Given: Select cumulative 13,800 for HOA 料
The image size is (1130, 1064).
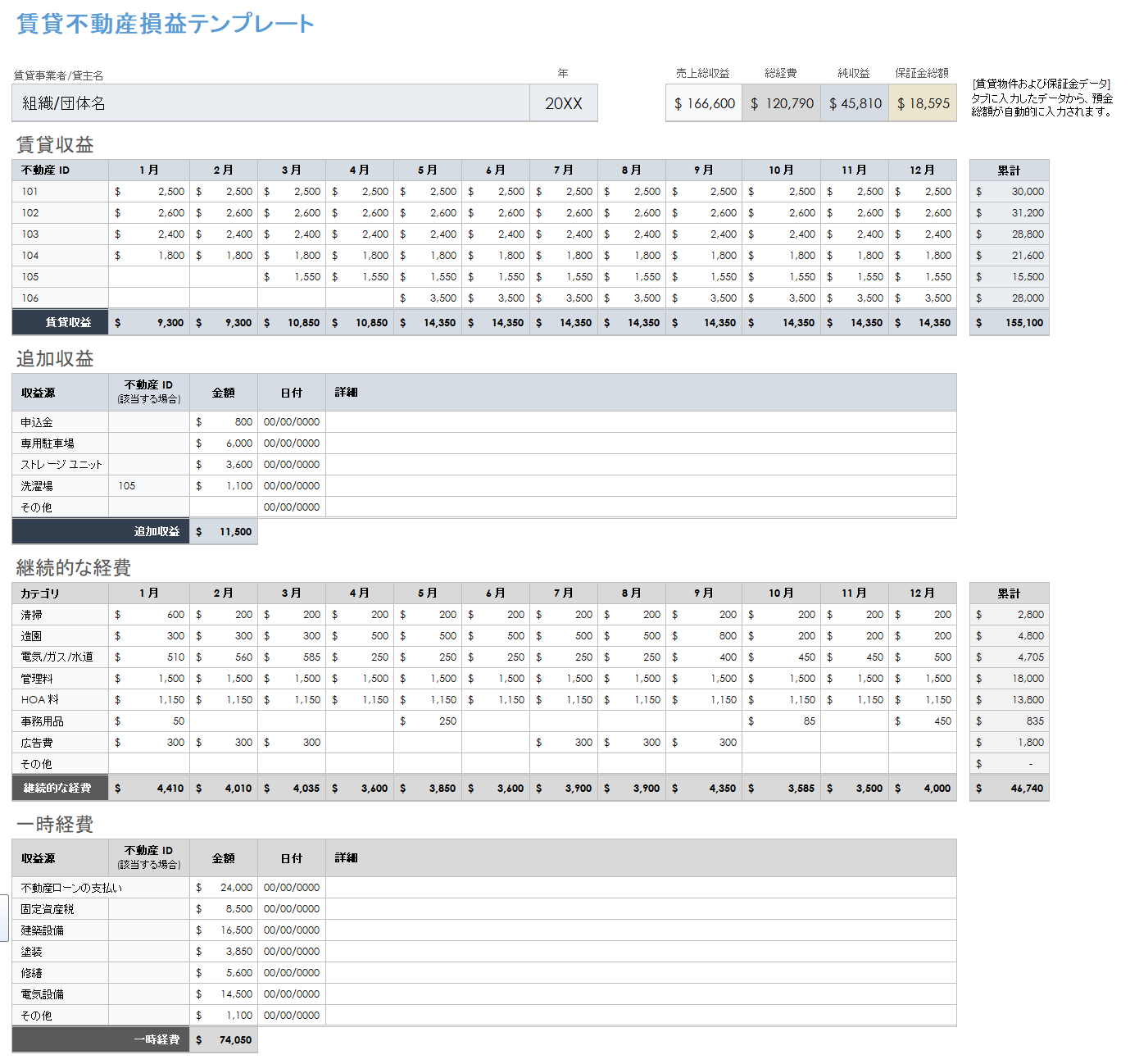Looking at the screenshot, I should pos(1010,700).
